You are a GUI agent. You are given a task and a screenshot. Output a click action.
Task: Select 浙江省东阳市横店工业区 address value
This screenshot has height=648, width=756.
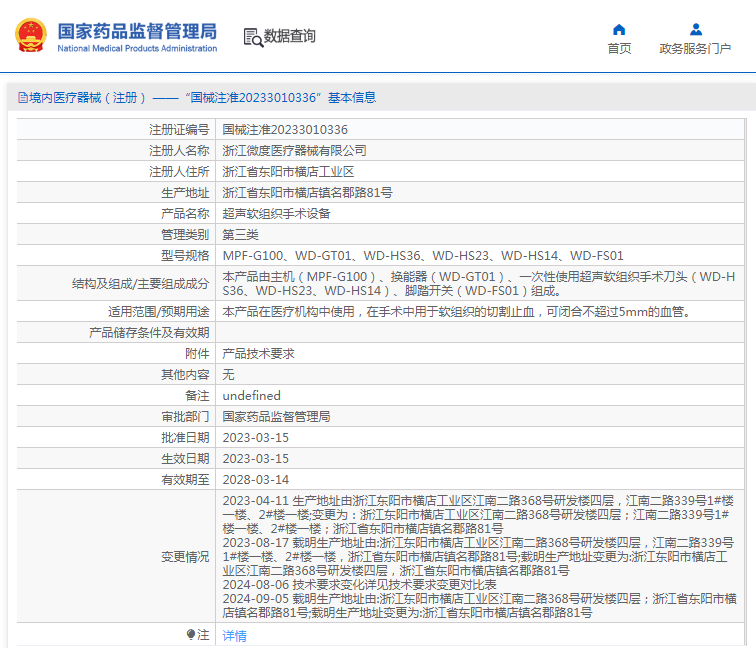tap(288, 172)
